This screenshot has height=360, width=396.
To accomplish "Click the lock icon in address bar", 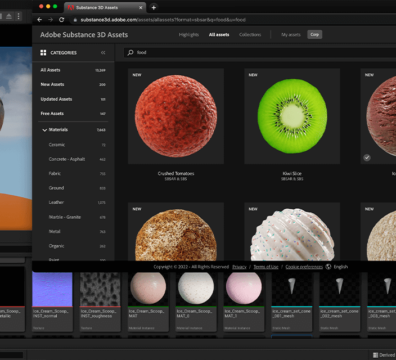I will click(x=75, y=20).
